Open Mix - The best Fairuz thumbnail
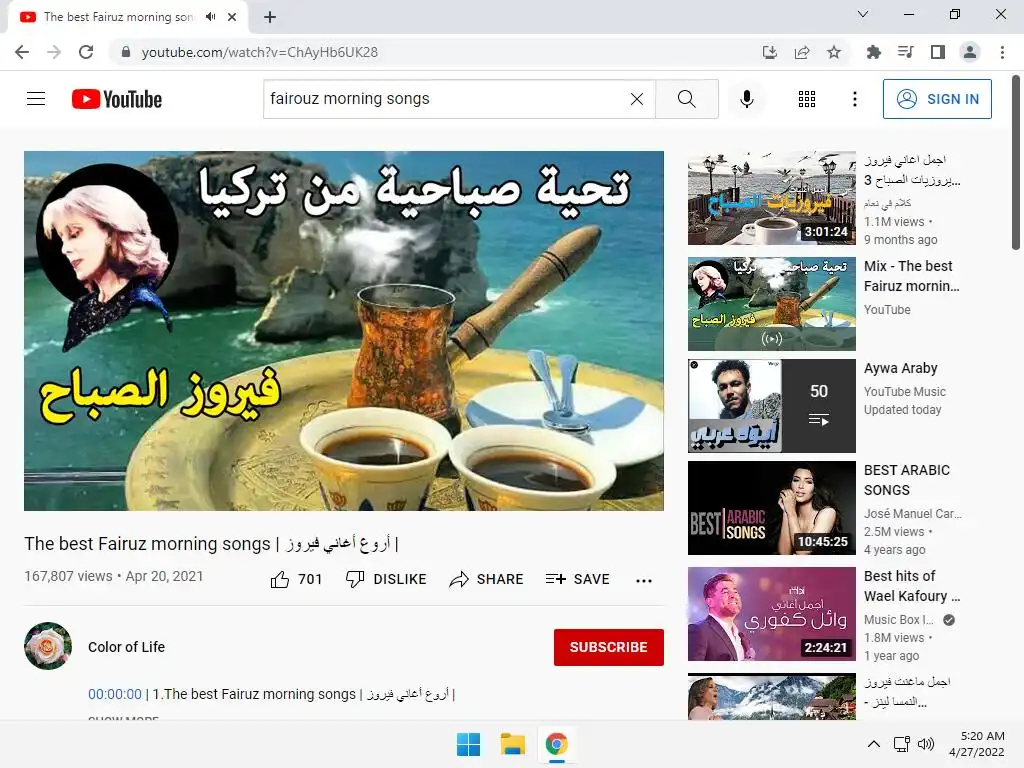Viewport: 1024px width, 768px height. [771, 304]
